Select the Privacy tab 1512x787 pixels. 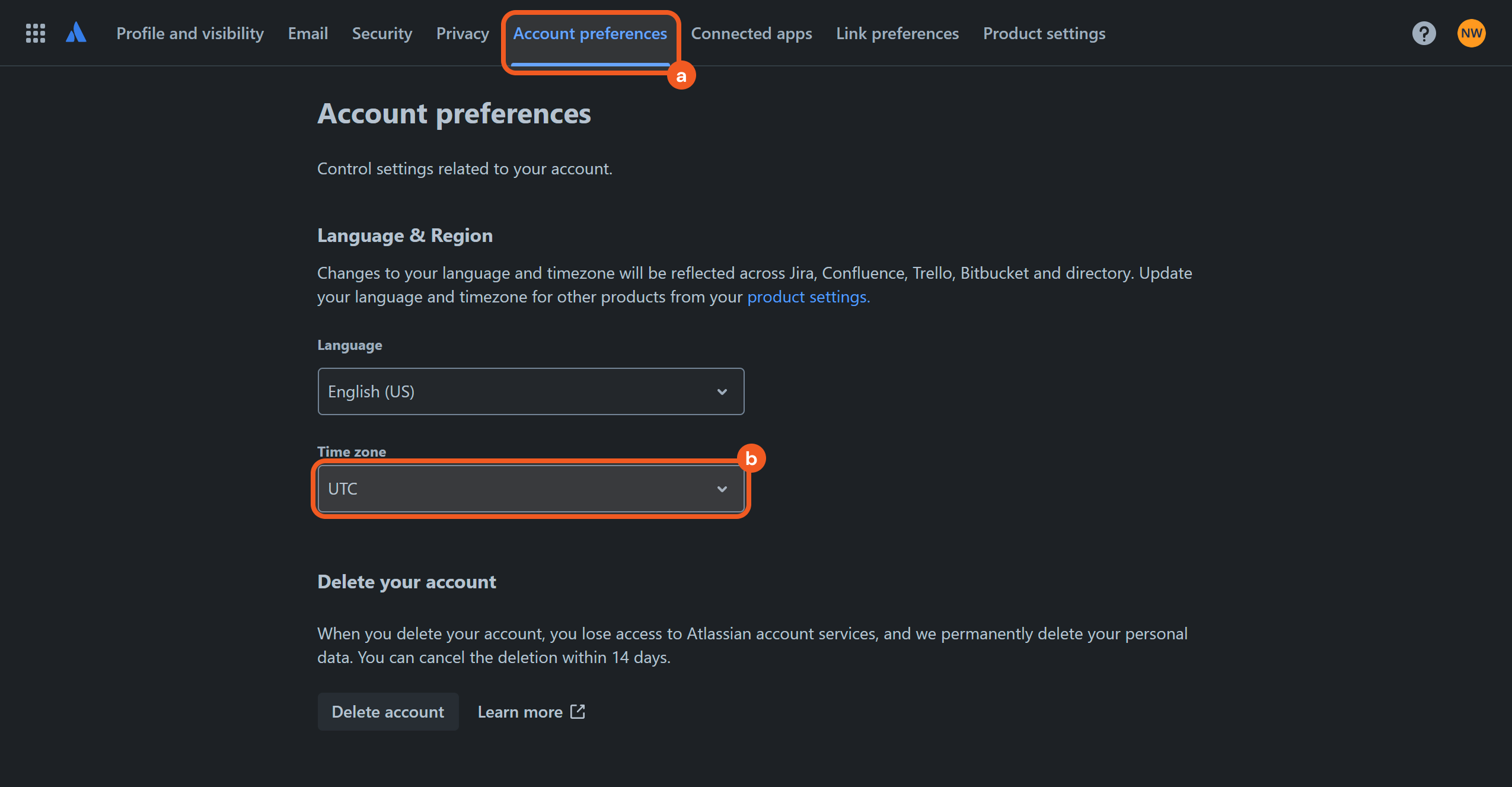462,34
